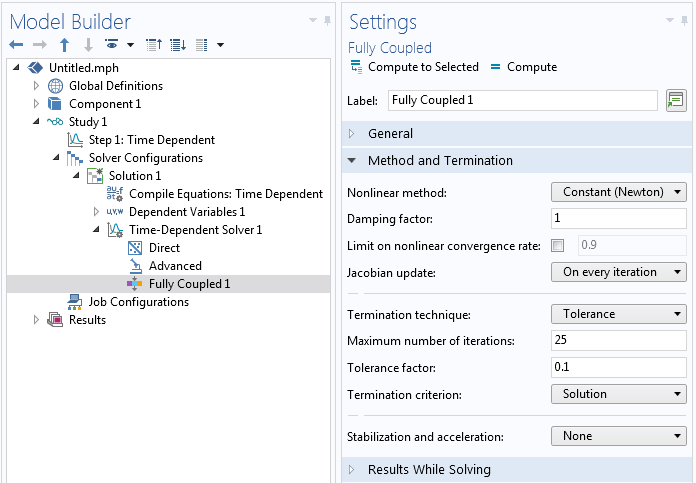Click the Collapse All tree icon
The width and height of the screenshot is (696, 483).
(x=154, y=45)
